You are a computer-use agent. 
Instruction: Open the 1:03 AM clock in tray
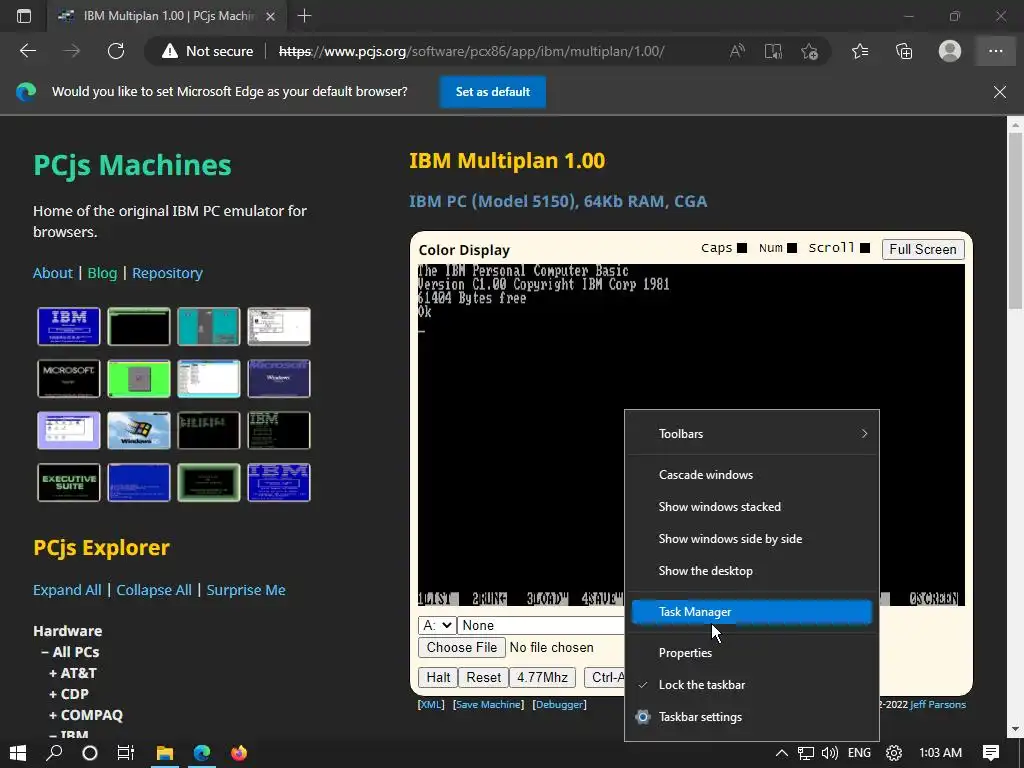pyautogui.click(x=940, y=753)
